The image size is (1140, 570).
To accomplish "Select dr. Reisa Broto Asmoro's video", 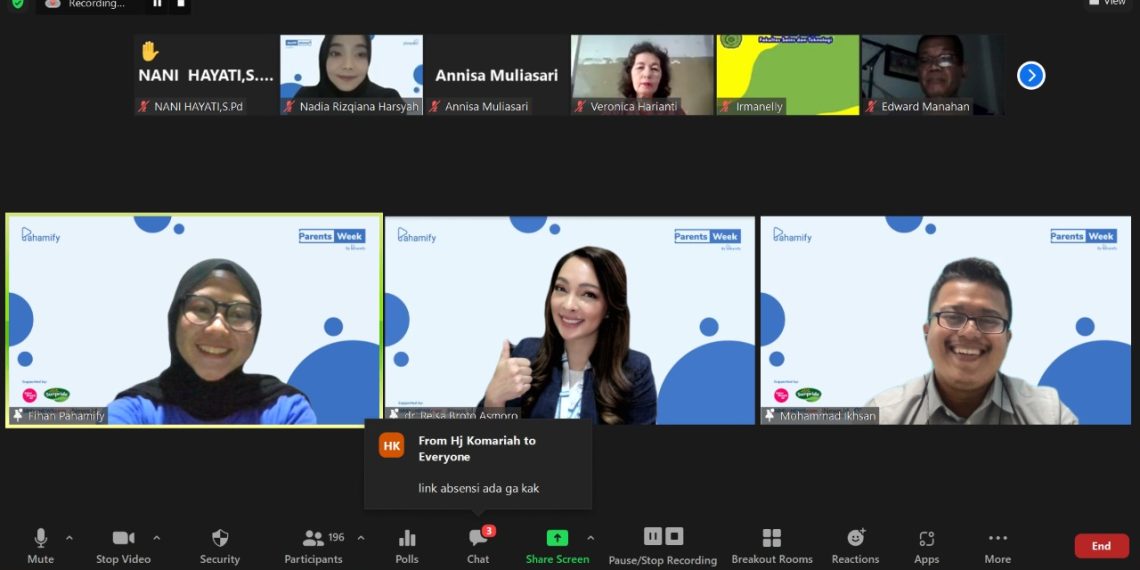I will tap(570, 320).
